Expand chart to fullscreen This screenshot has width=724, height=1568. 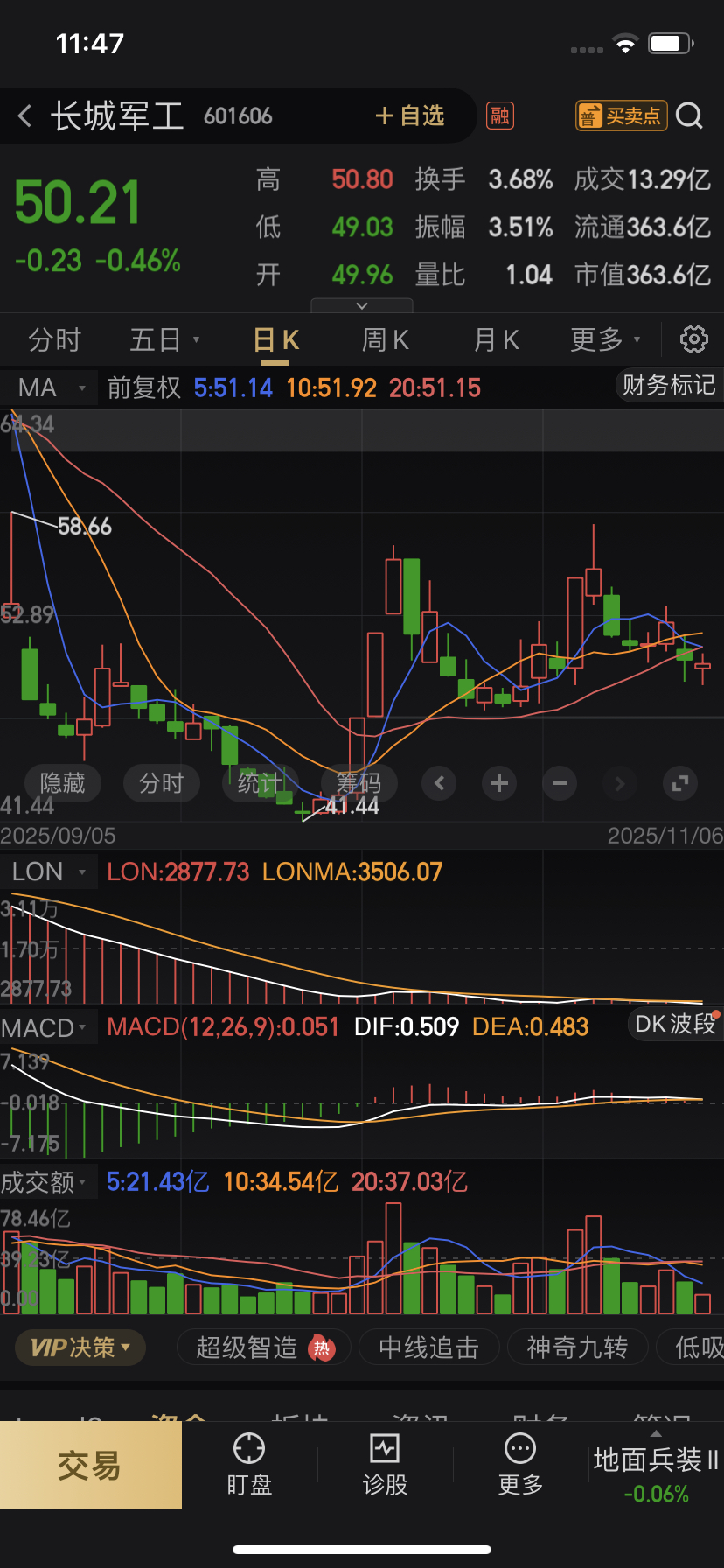679,783
